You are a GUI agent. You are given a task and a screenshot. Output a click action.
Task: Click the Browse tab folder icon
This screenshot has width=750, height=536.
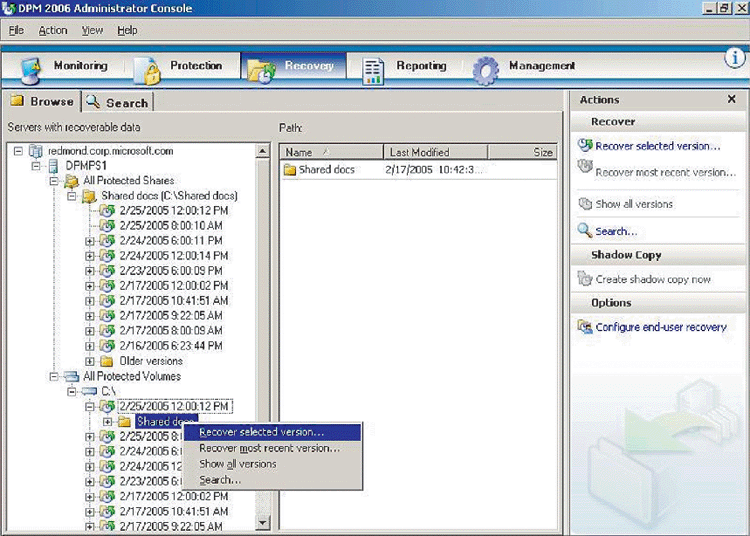click(17, 100)
